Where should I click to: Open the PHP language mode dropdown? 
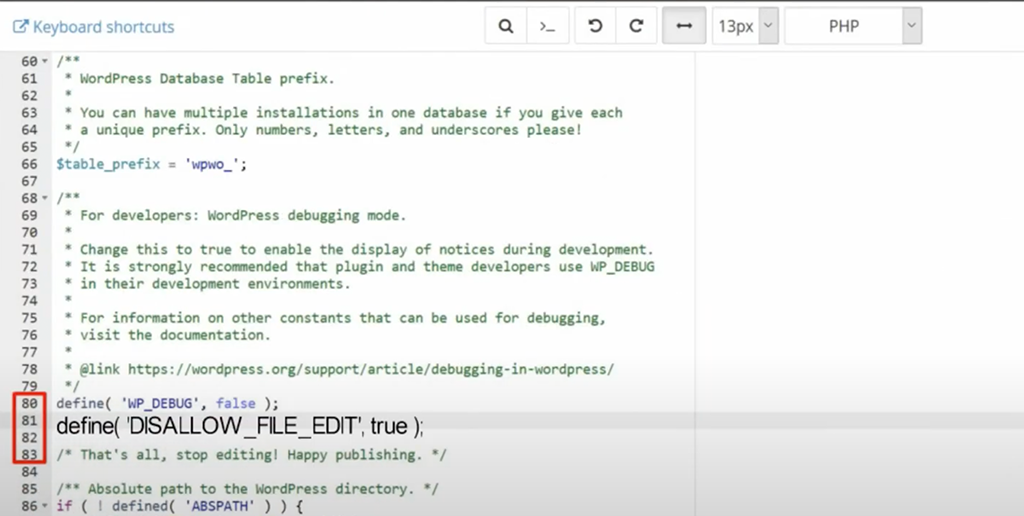tap(853, 27)
